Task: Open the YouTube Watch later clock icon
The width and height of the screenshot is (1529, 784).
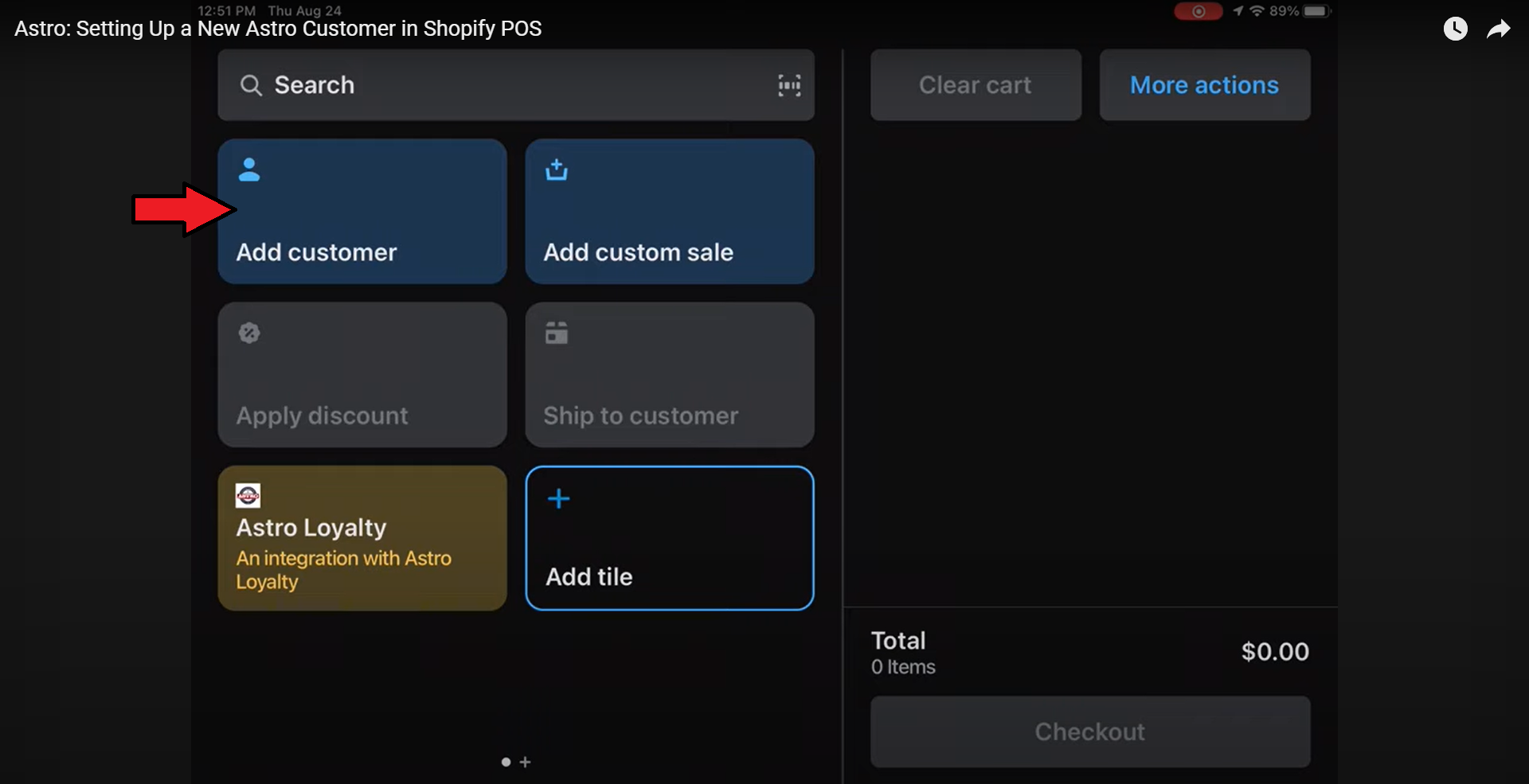Action: (x=1455, y=29)
